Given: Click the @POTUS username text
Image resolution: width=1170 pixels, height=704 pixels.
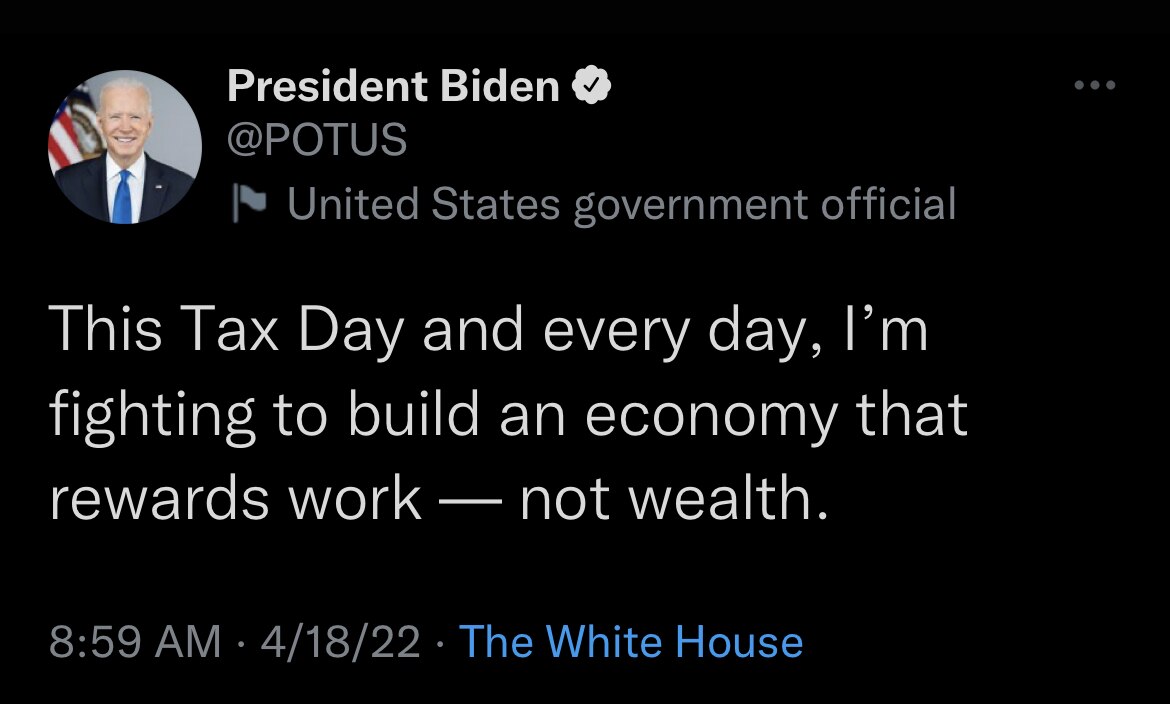Looking at the screenshot, I should [x=316, y=140].
